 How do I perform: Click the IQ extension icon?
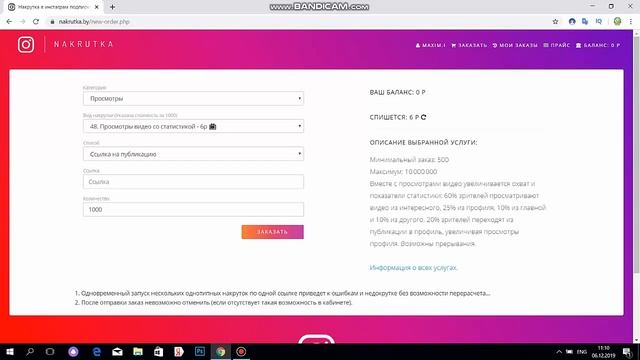point(599,22)
